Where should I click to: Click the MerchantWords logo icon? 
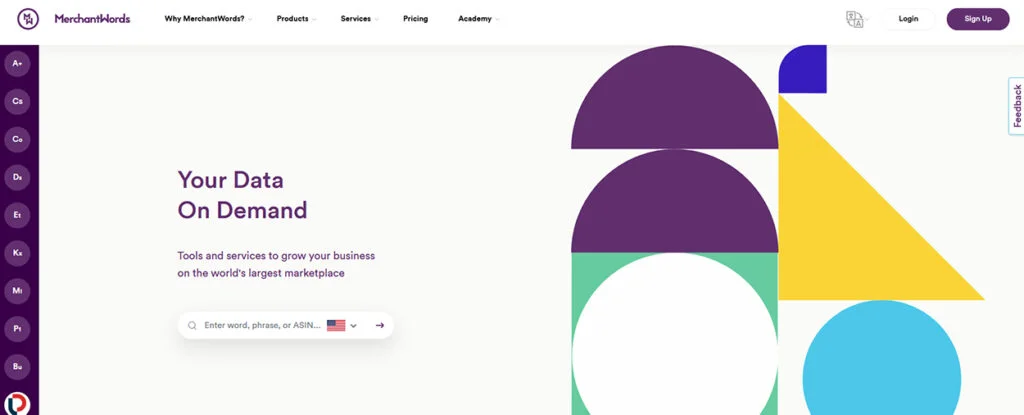pos(28,19)
